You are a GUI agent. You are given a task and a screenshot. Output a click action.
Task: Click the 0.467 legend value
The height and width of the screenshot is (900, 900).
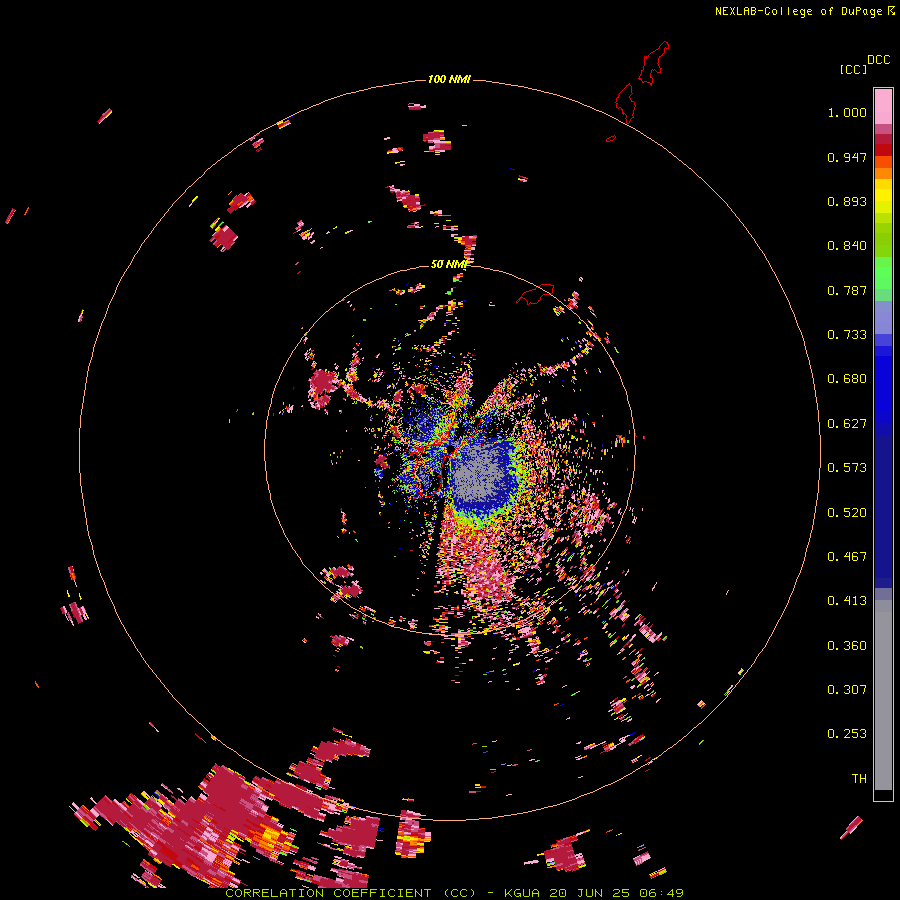click(847, 557)
